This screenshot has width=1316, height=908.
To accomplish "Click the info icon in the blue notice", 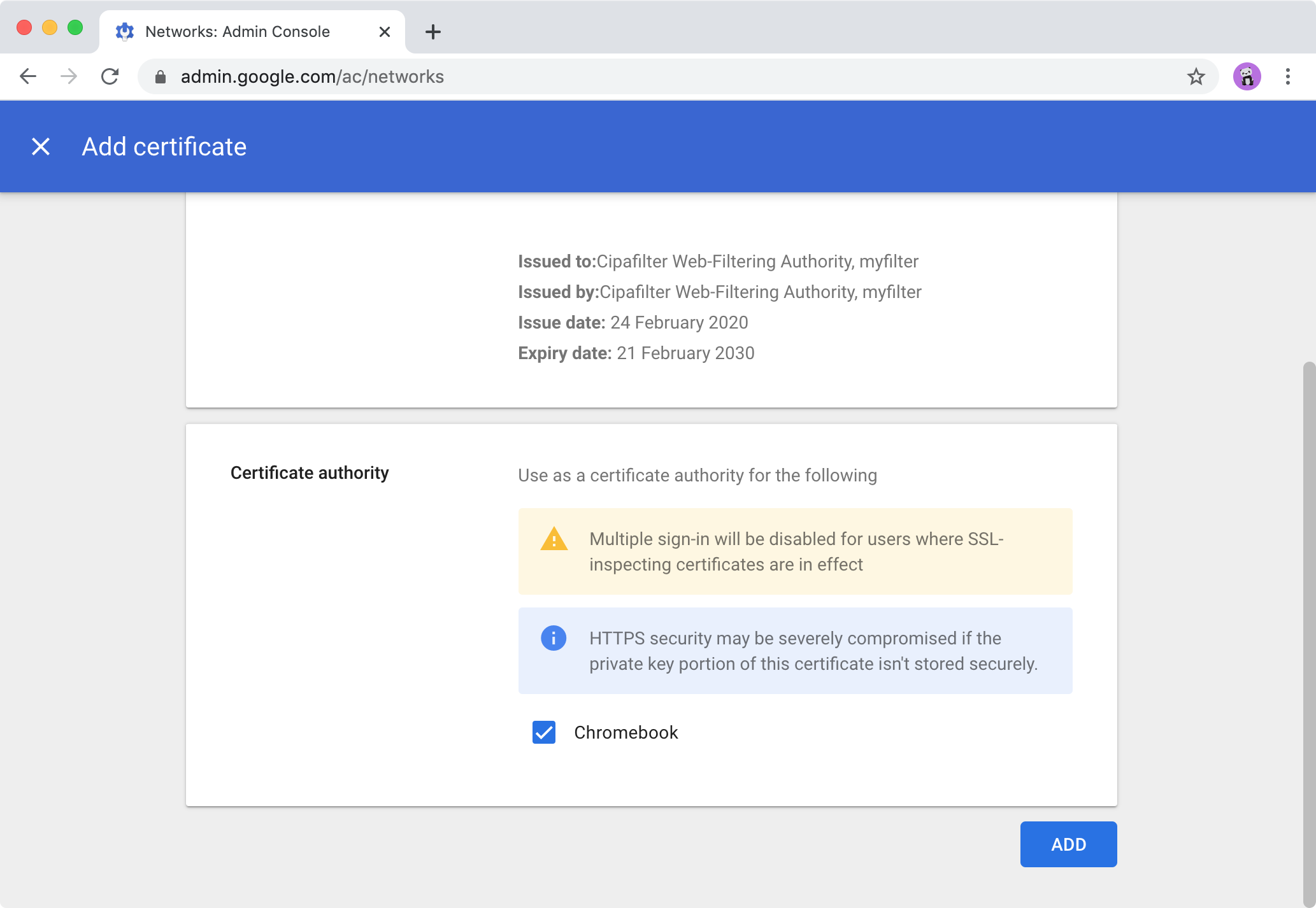I will point(553,638).
